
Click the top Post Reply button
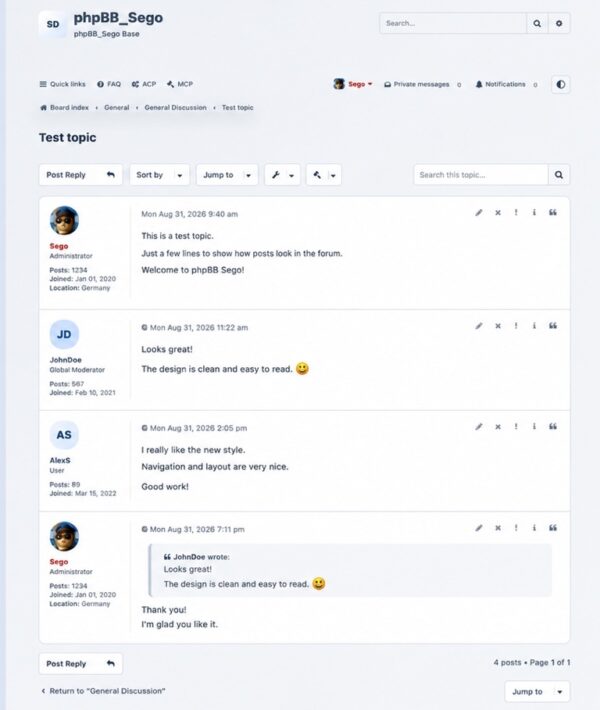coord(81,175)
